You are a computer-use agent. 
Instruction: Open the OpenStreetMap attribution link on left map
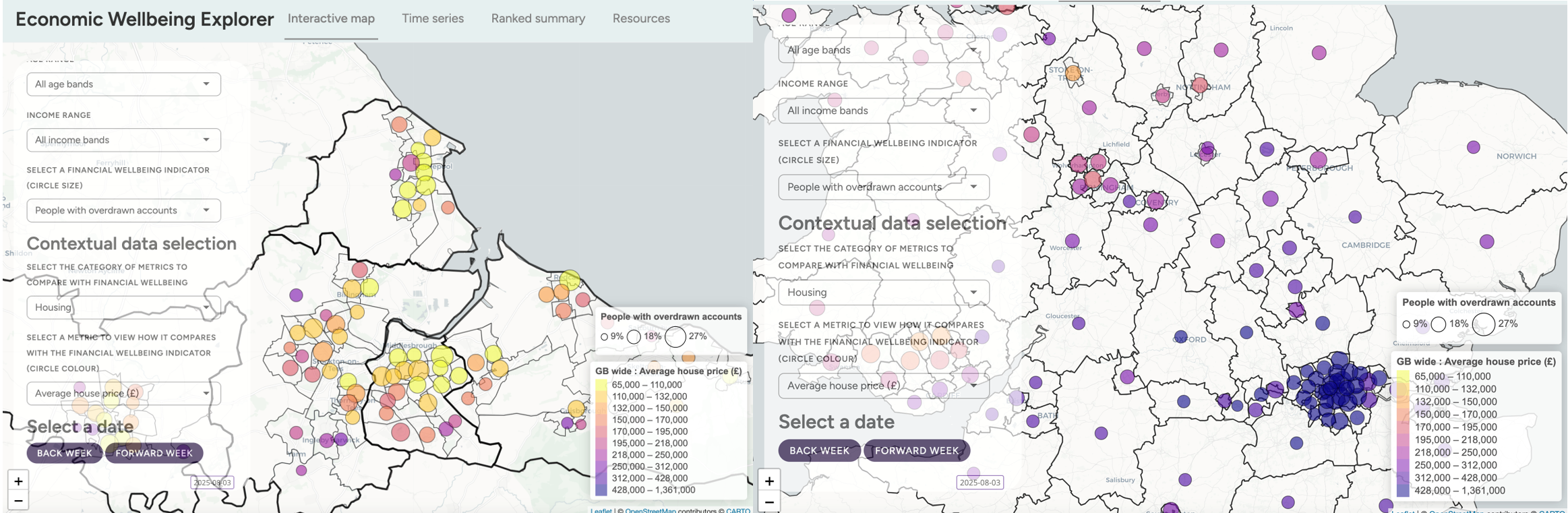(650, 510)
